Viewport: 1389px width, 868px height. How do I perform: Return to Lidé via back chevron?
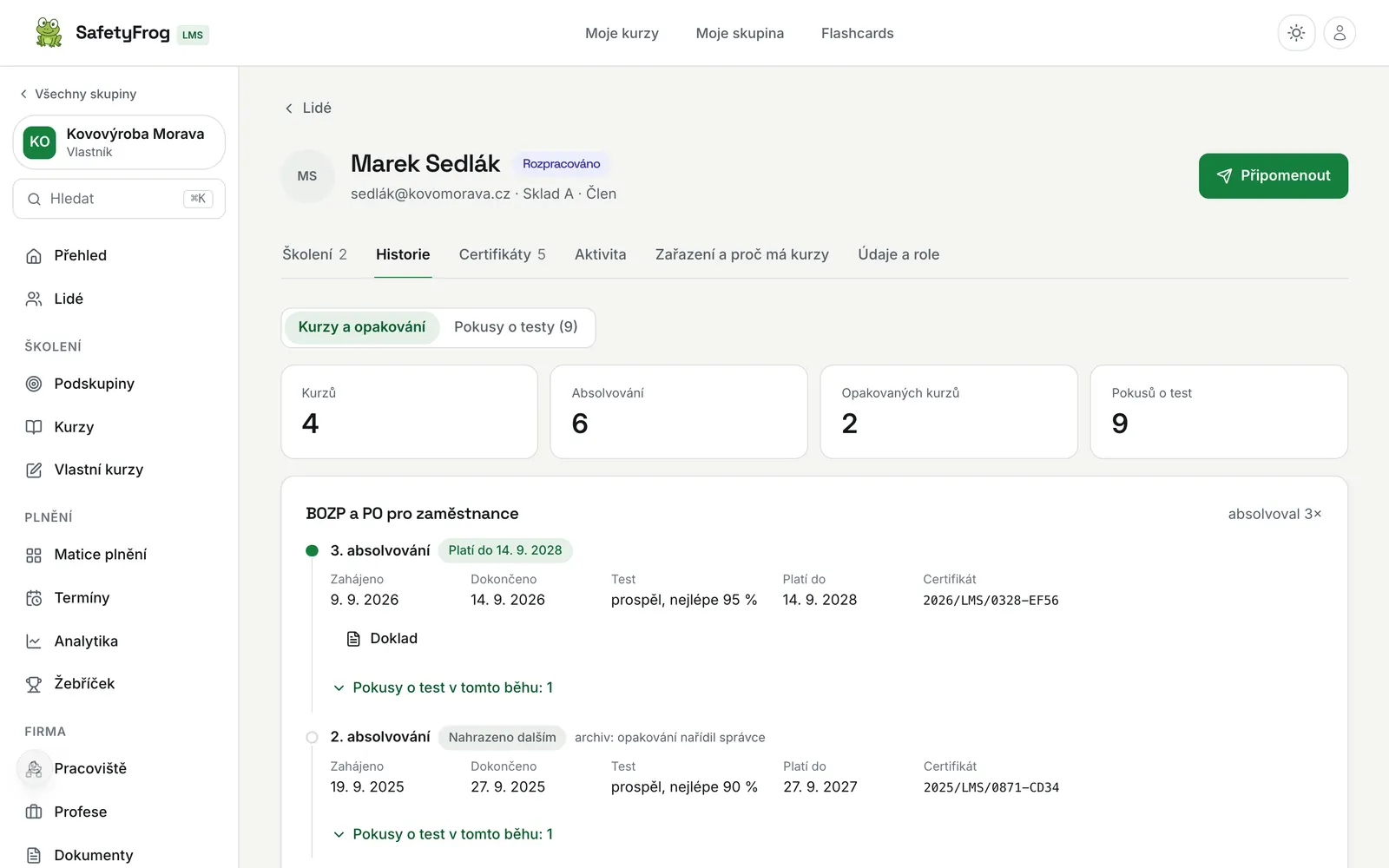pos(308,108)
